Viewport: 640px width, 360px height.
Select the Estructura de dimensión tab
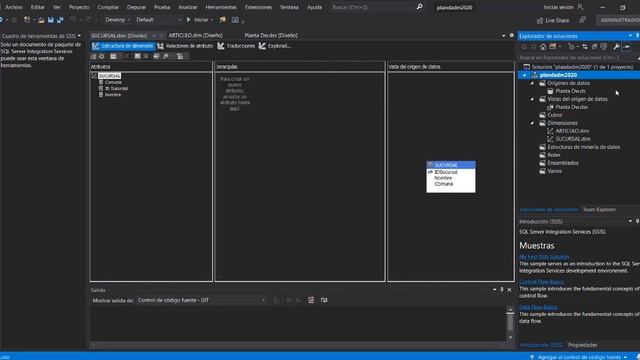(123, 46)
